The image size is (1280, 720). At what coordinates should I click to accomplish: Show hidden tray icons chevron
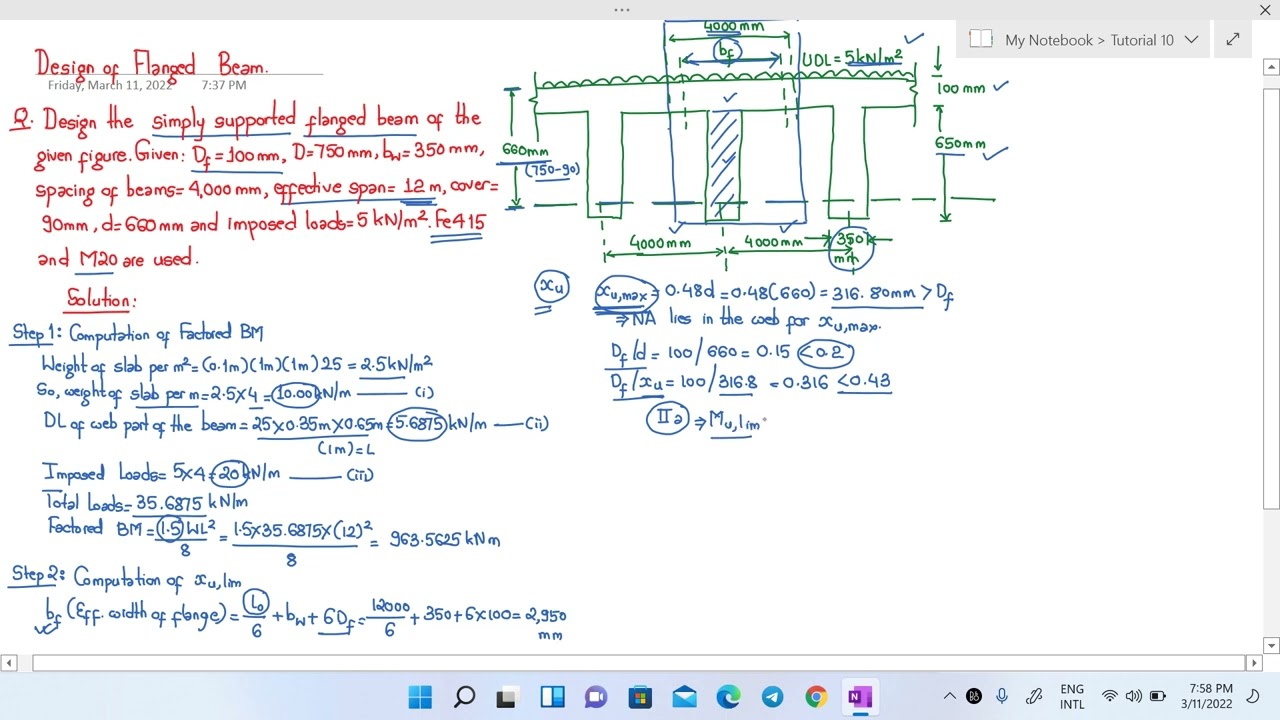tap(948, 696)
